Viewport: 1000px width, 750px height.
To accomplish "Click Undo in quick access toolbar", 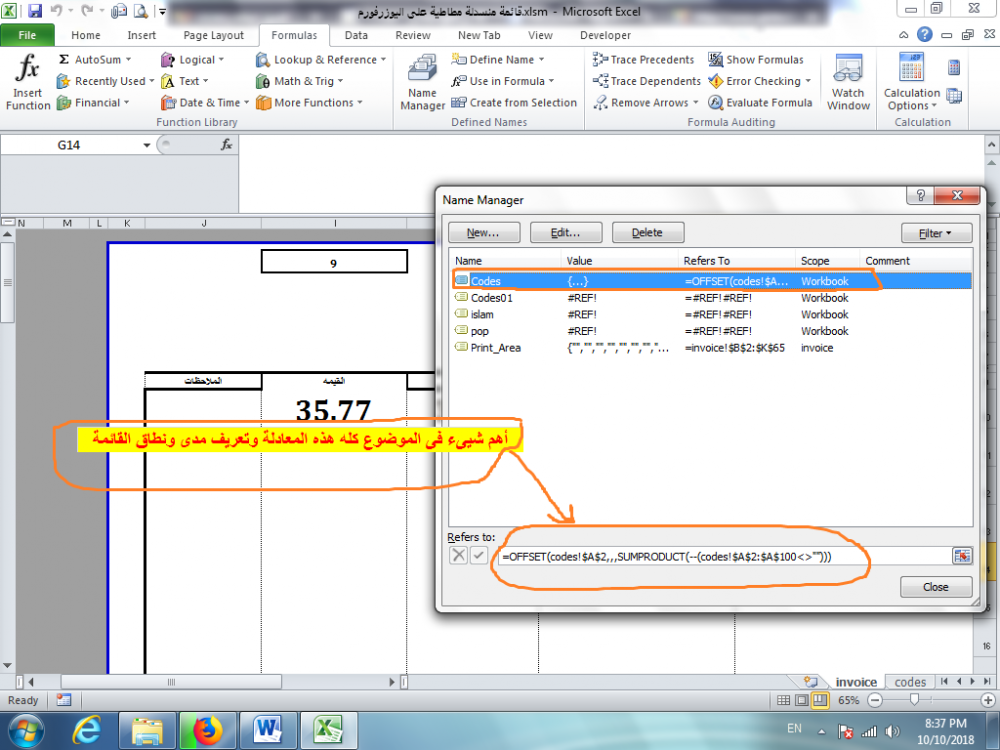I will coord(56,11).
